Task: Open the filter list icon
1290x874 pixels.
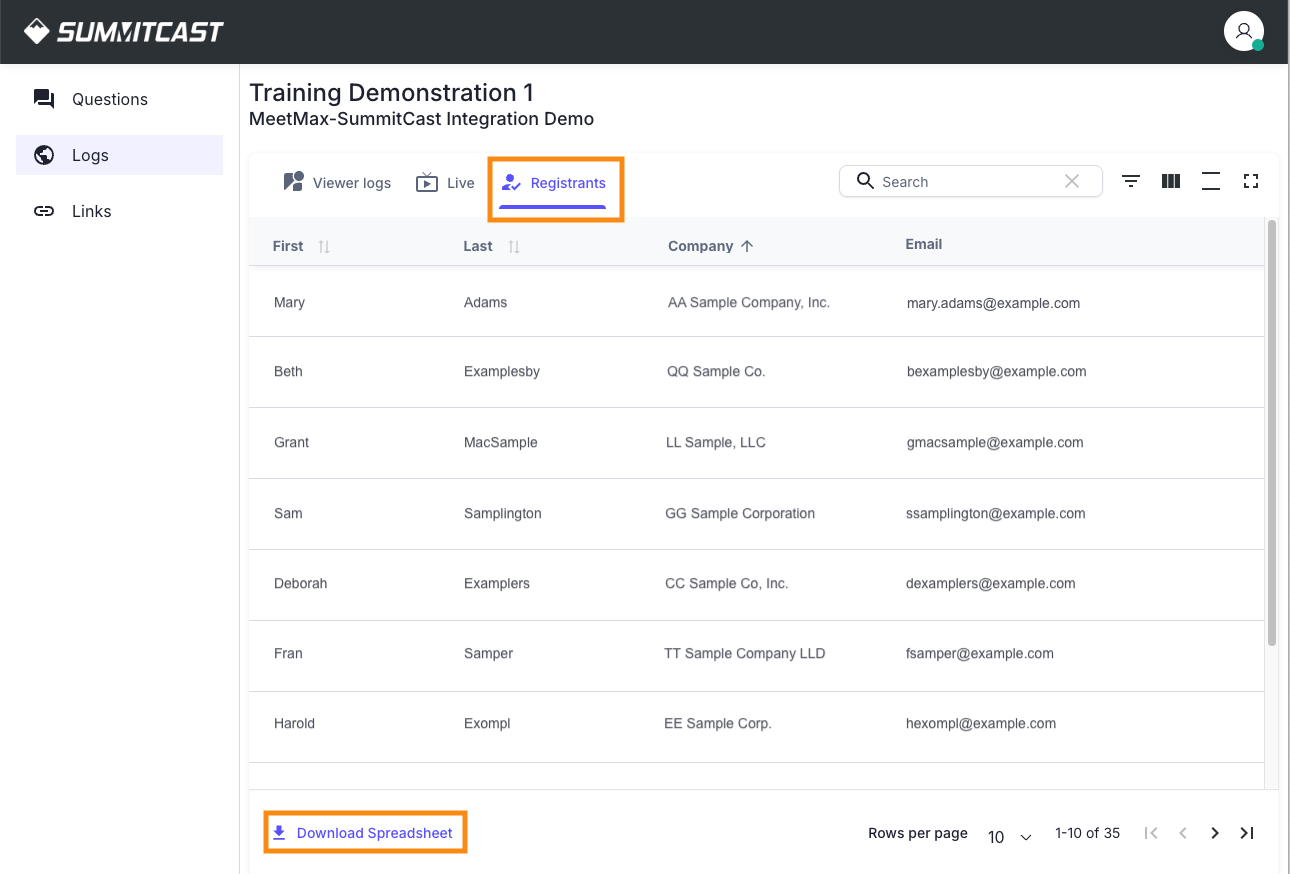Action: (1131, 181)
